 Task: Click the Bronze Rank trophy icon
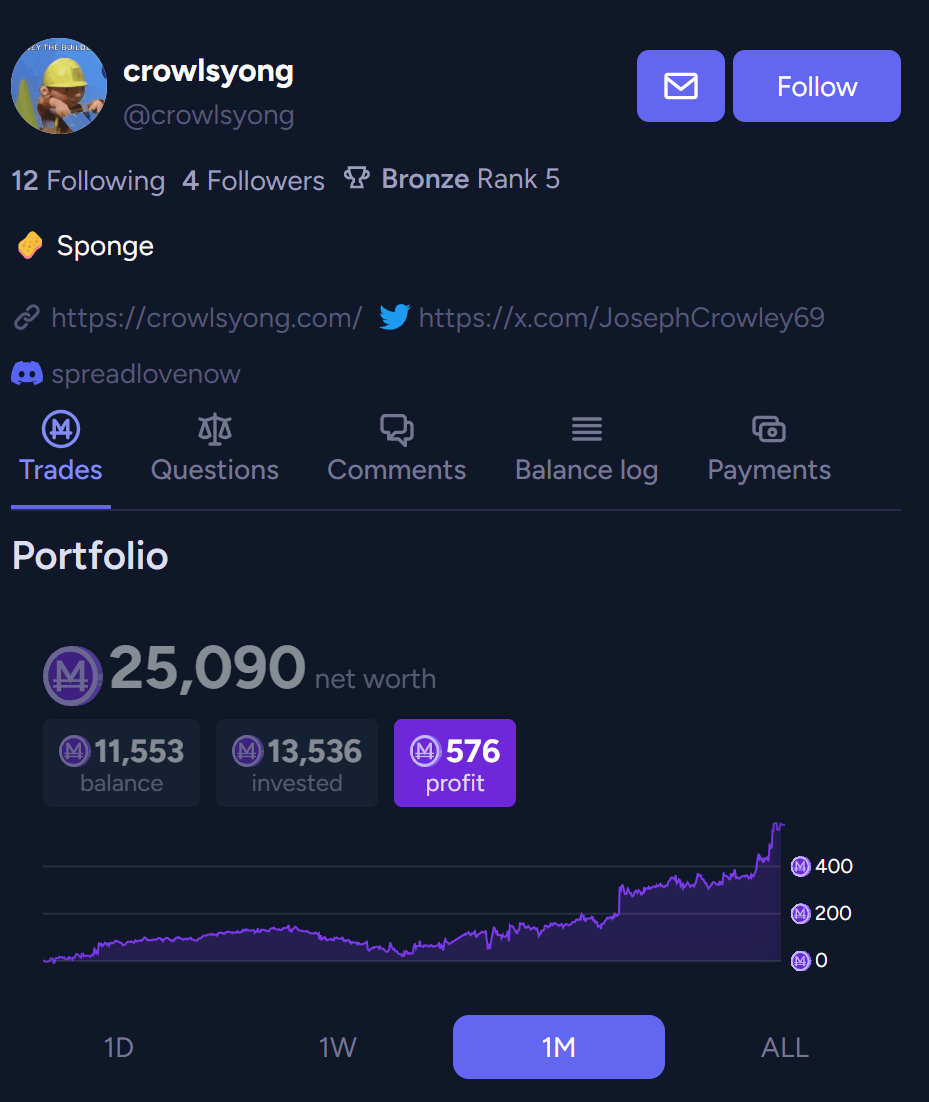point(356,179)
